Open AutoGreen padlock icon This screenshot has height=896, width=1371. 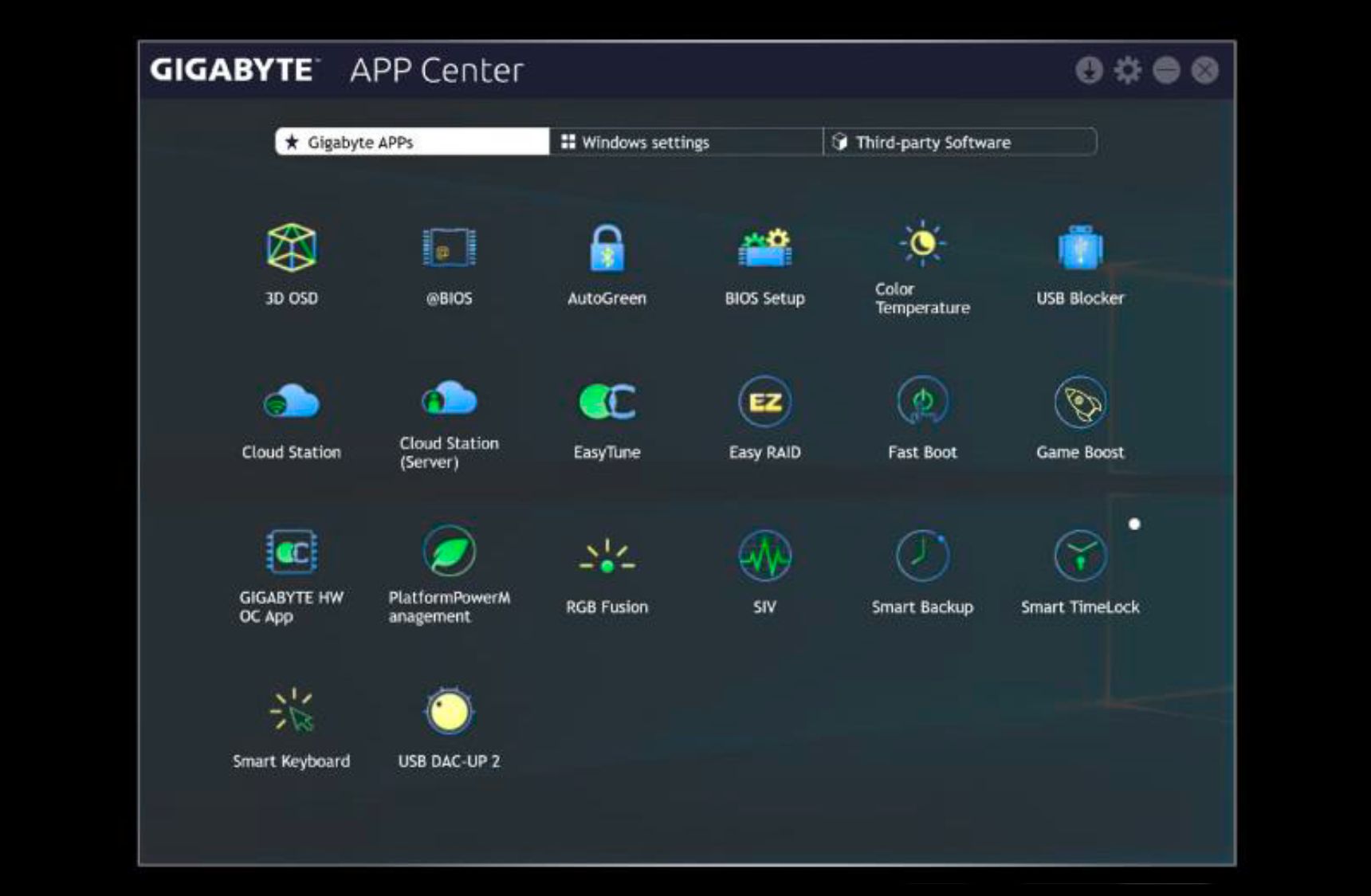tap(607, 248)
